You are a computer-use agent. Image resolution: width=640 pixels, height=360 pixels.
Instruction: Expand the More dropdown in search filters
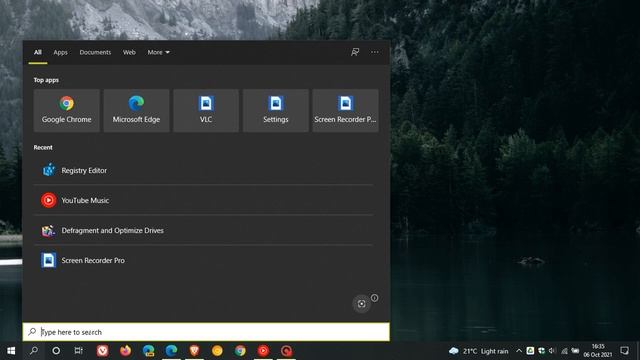158,52
